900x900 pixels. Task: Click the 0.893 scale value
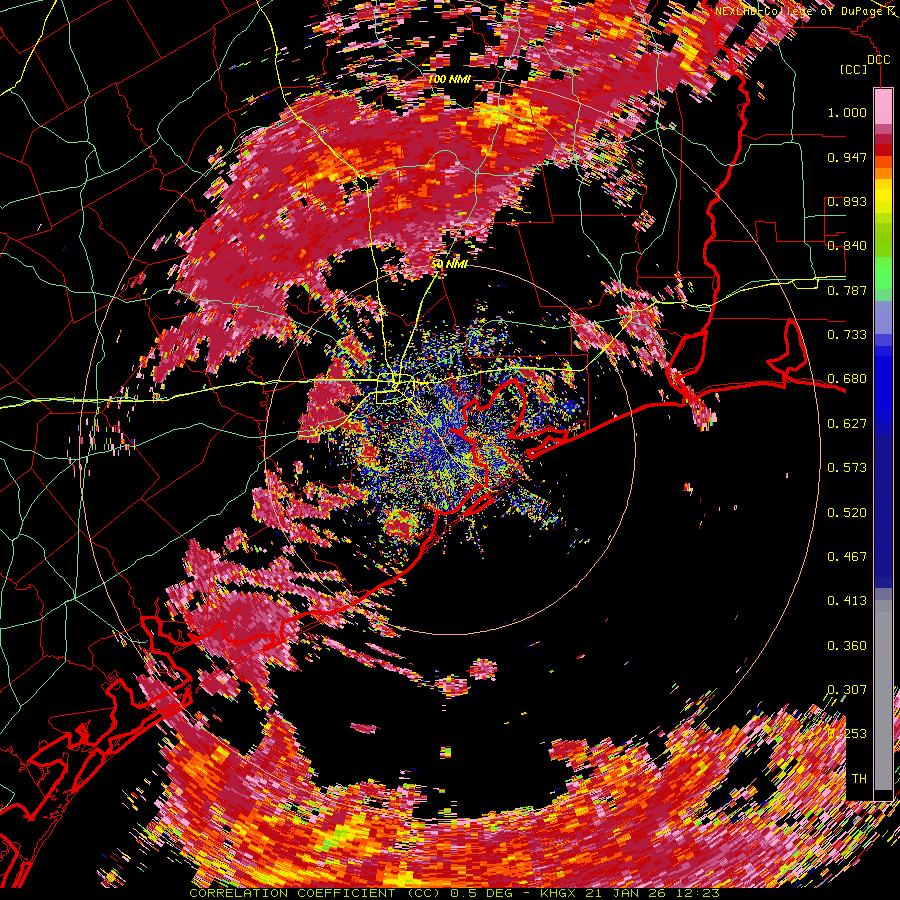tap(847, 201)
